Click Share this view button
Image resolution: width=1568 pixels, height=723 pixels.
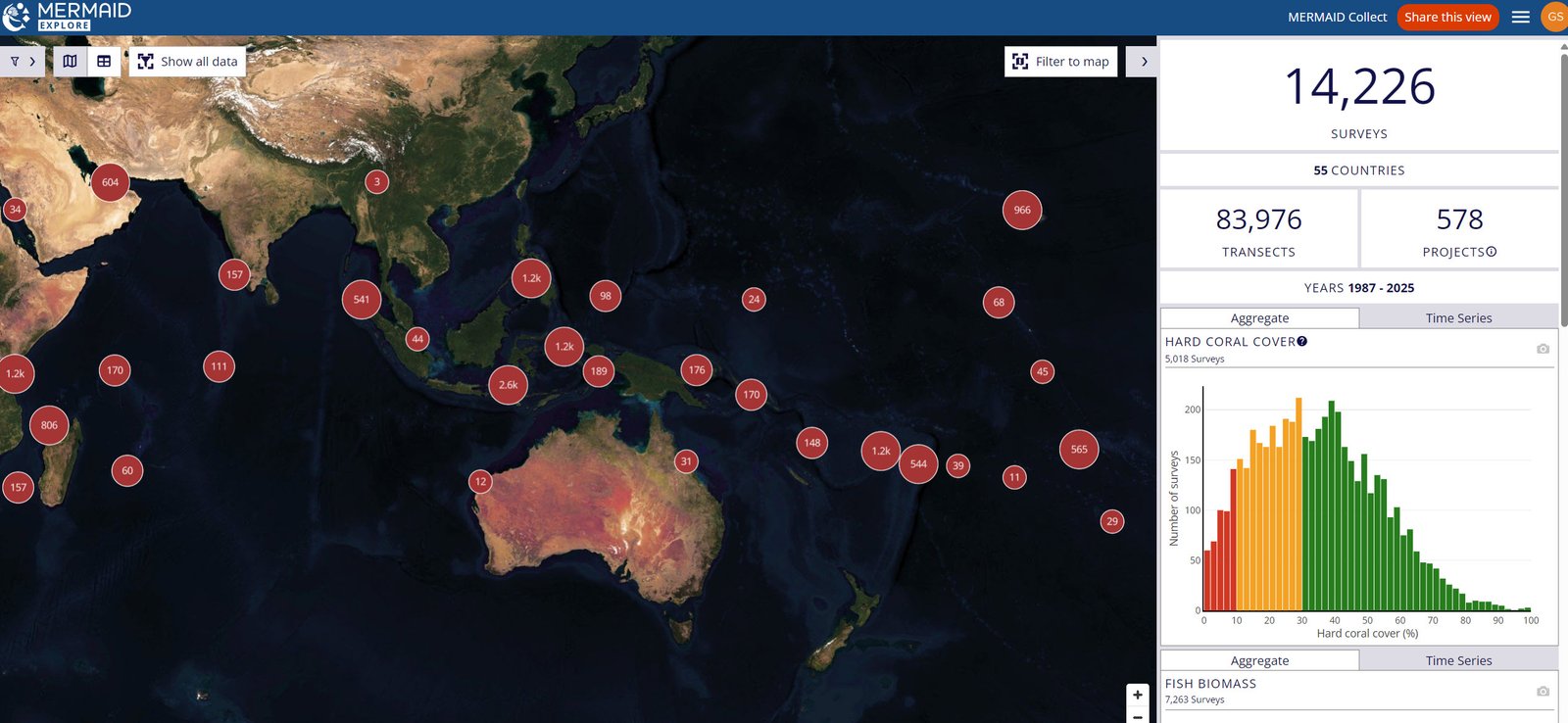click(x=1447, y=17)
